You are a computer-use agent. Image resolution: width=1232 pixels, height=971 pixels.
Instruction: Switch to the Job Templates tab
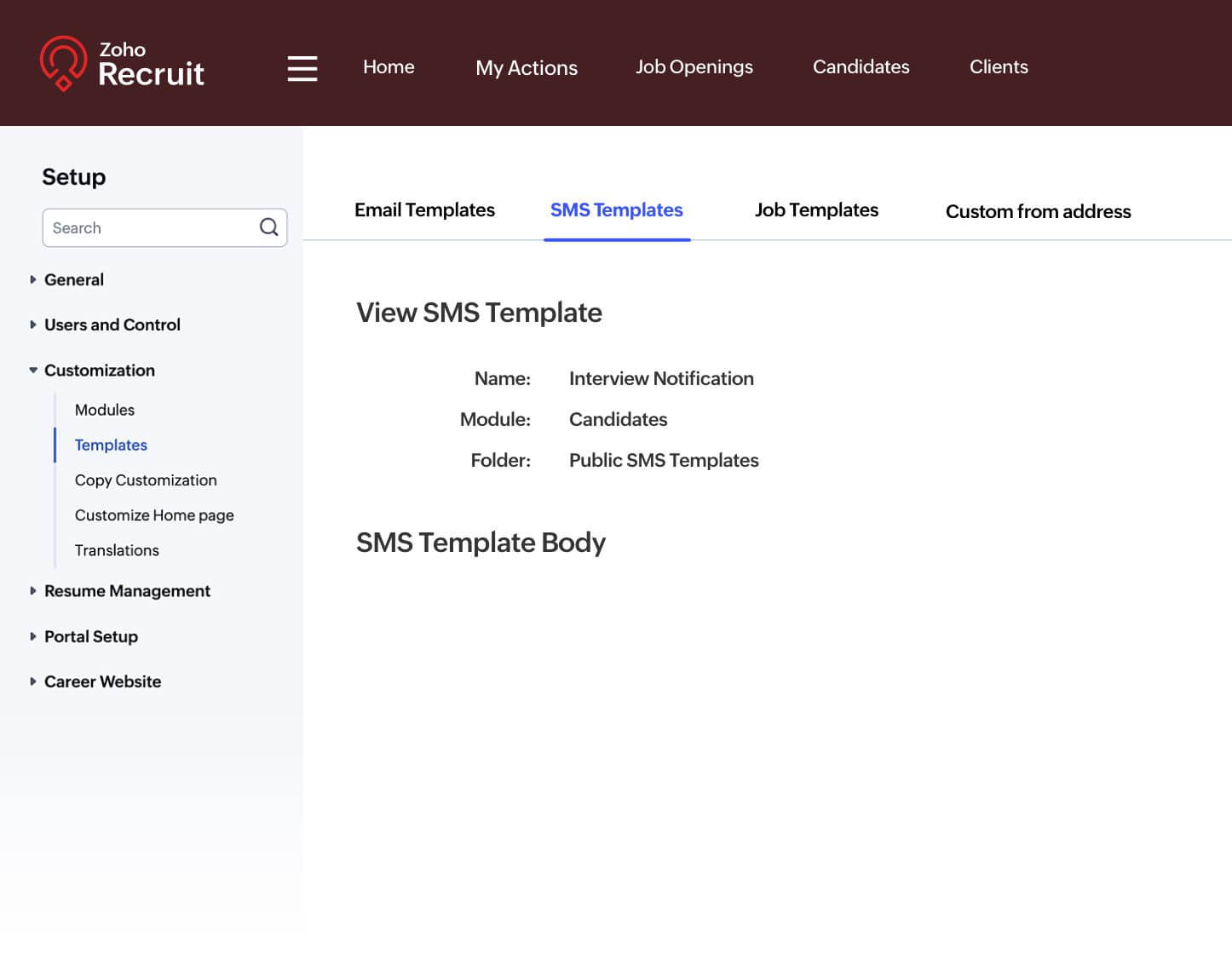click(x=816, y=210)
